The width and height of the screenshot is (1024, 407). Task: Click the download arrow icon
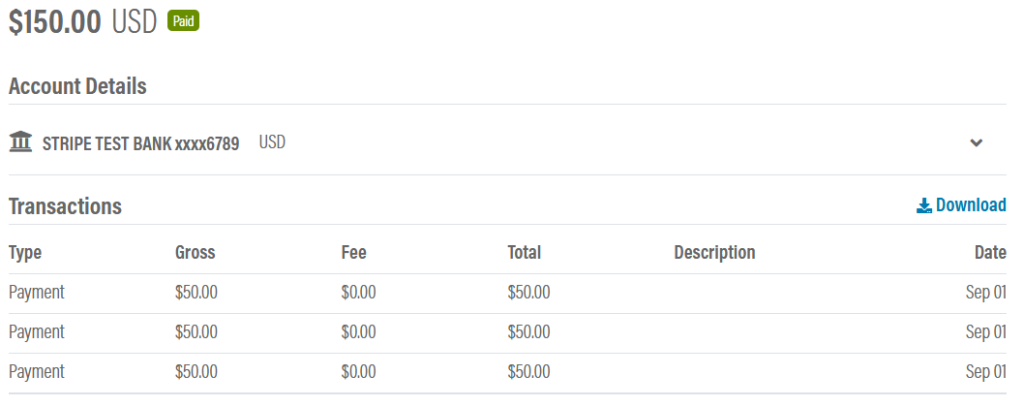click(x=923, y=206)
